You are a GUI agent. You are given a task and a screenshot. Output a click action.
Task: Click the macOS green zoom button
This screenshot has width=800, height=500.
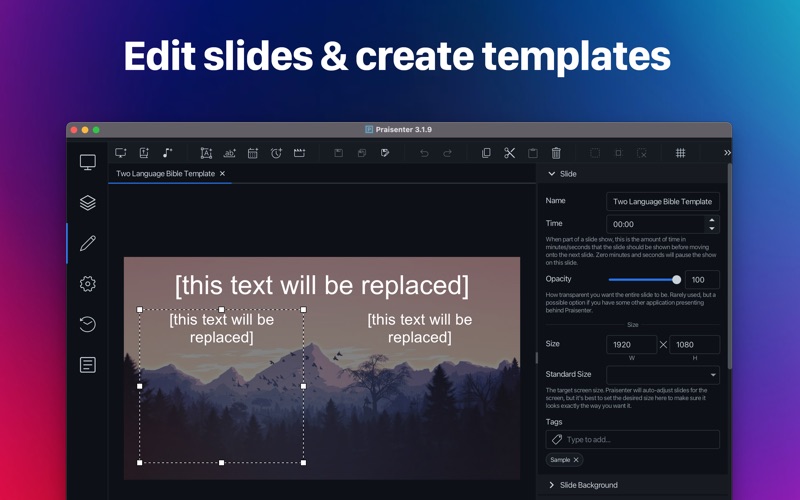96,130
